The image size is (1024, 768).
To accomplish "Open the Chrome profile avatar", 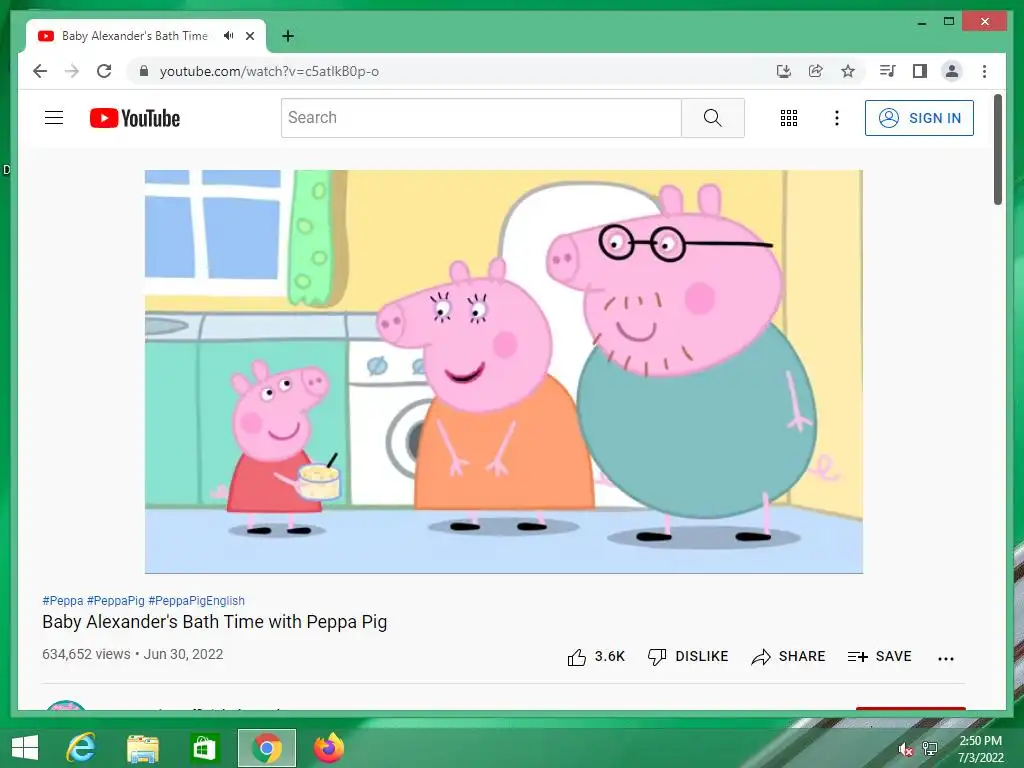I will click(952, 71).
